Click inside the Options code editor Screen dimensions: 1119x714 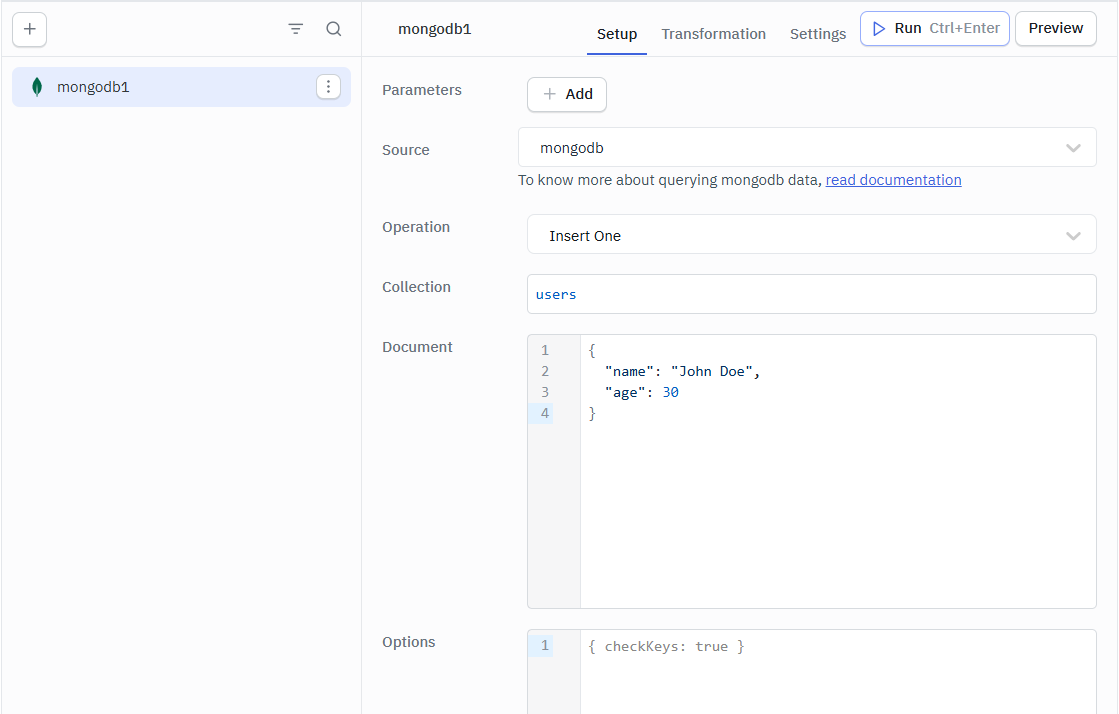click(x=837, y=670)
